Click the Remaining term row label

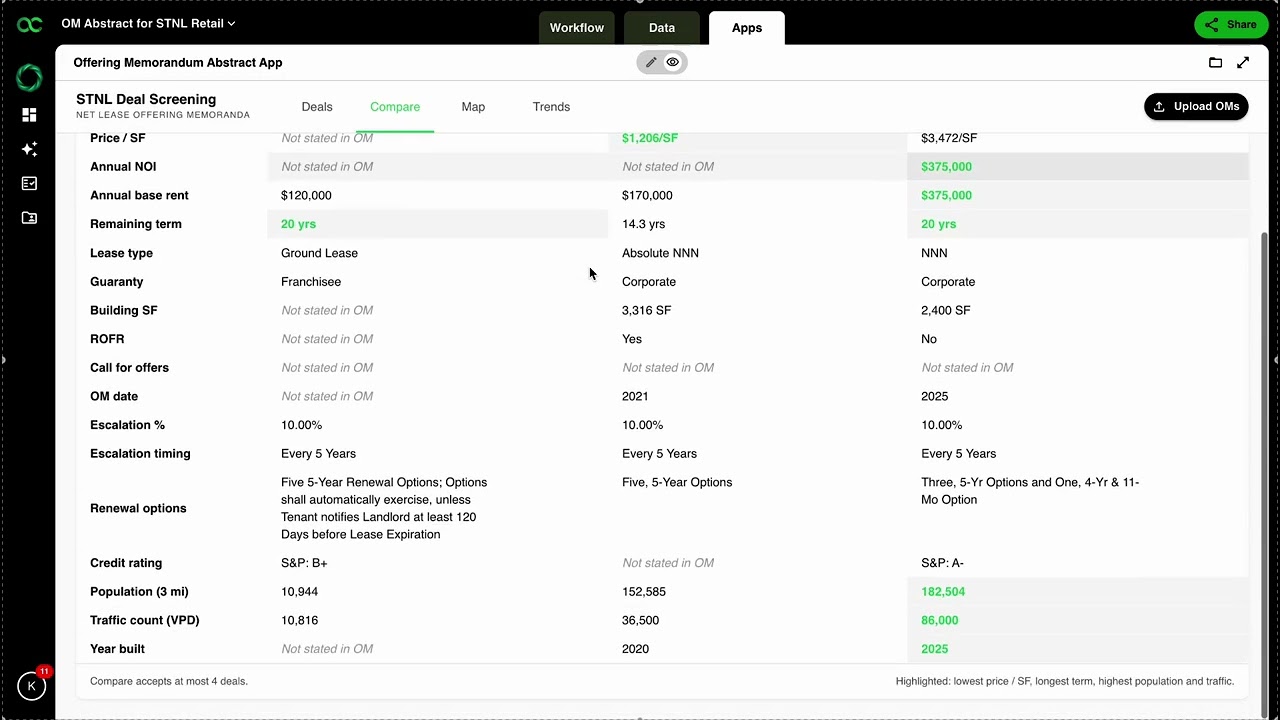135,224
